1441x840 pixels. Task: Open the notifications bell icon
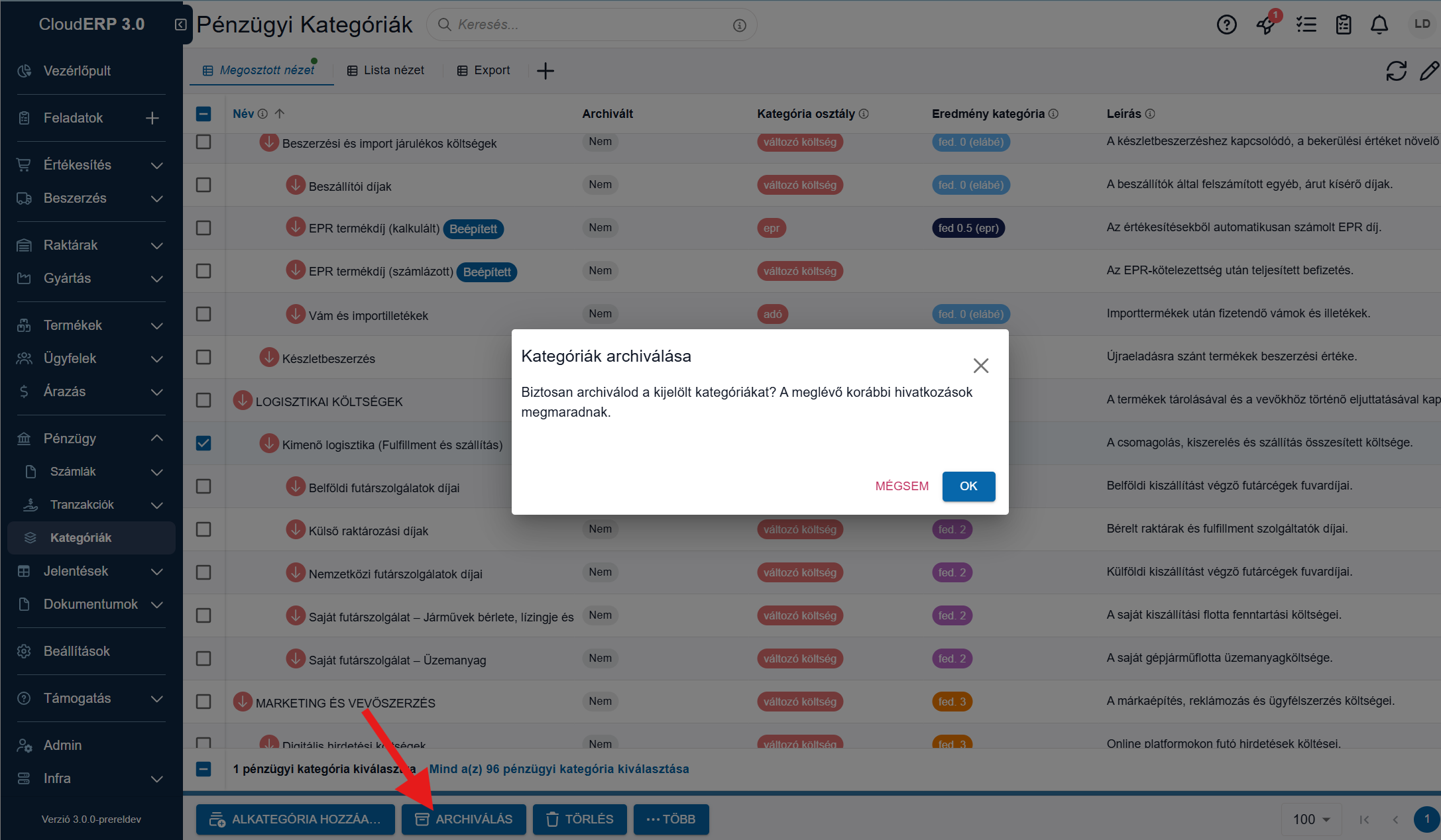coord(1379,25)
